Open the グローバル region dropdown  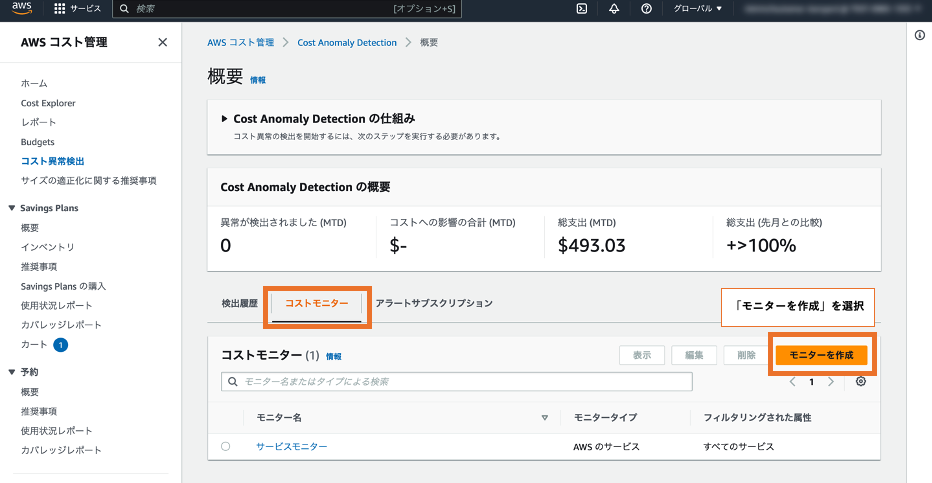coord(697,8)
